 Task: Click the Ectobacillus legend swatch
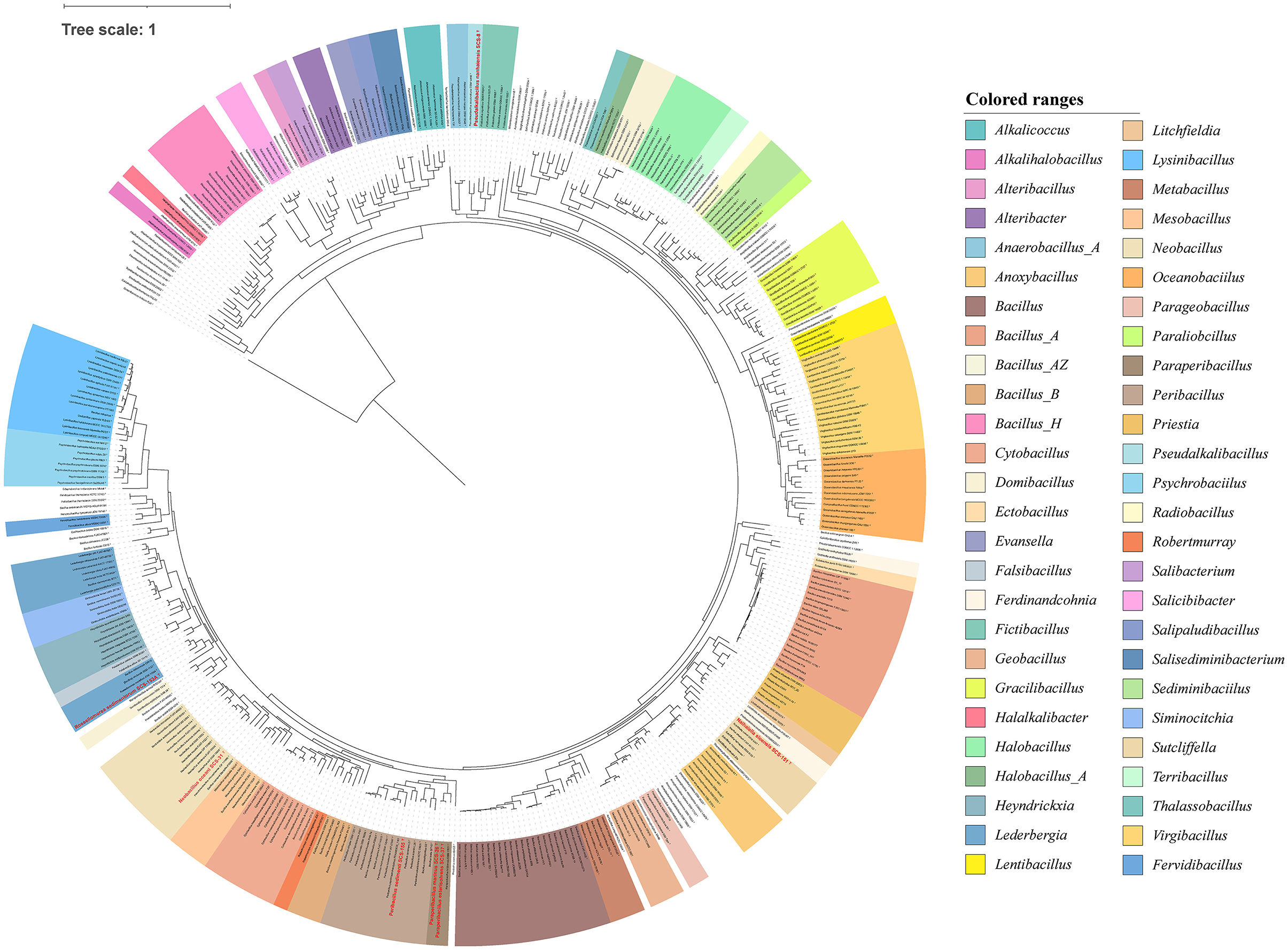click(x=975, y=512)
